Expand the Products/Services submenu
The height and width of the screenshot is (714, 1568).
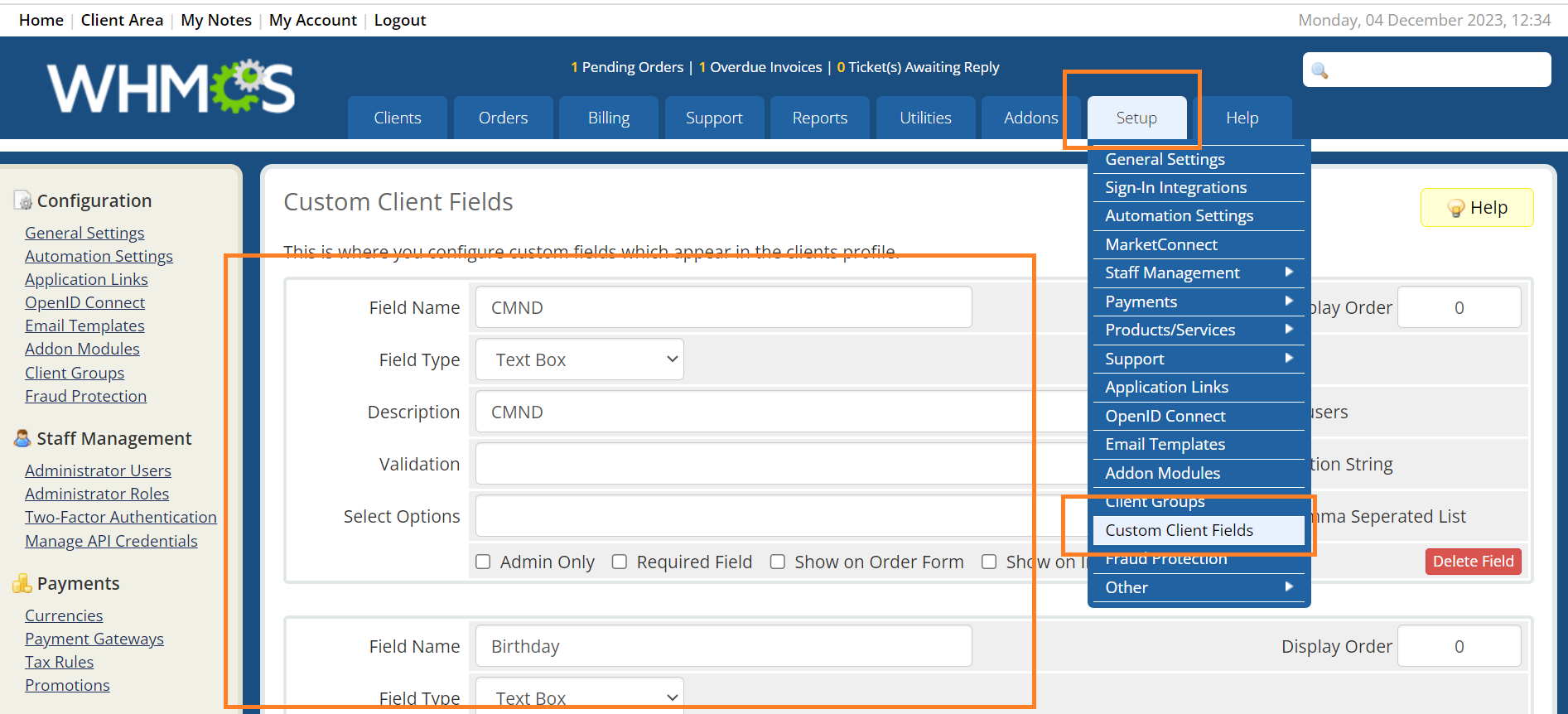[1199, 330]
